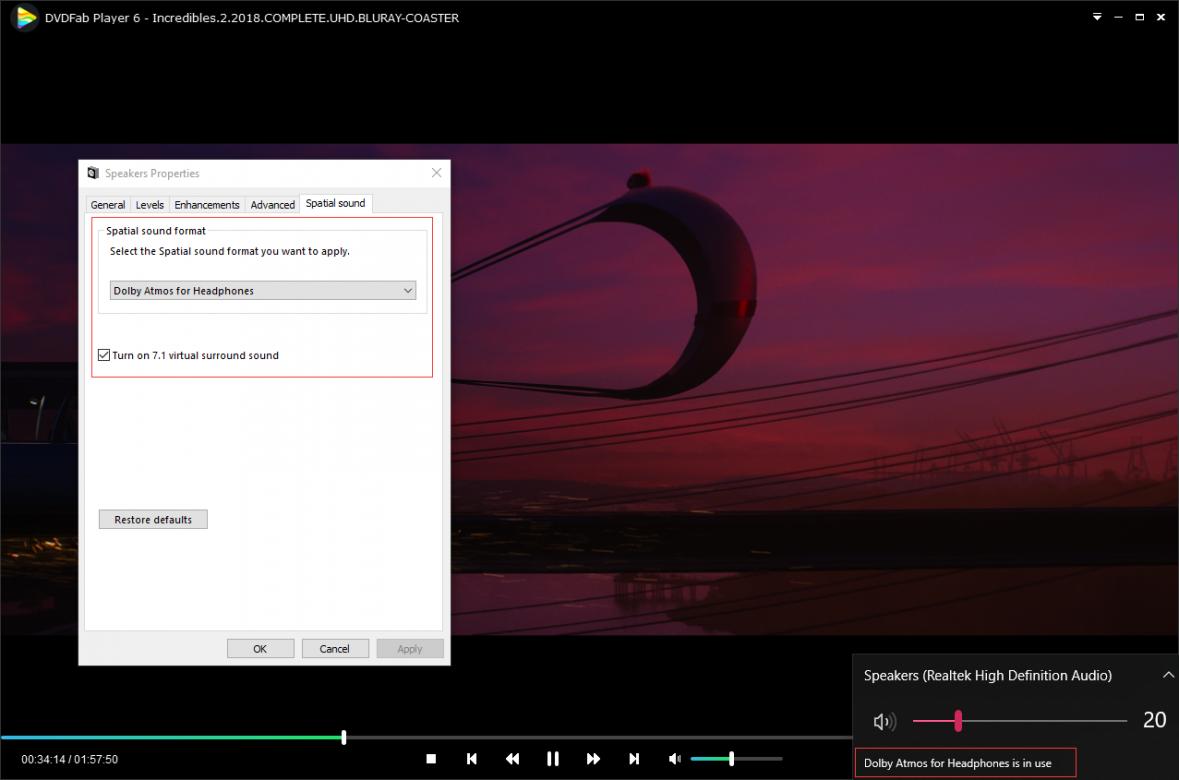Toggle 7.1 virtual surround sound checkbox
1179x780 pixels.
tap(104, 355)
